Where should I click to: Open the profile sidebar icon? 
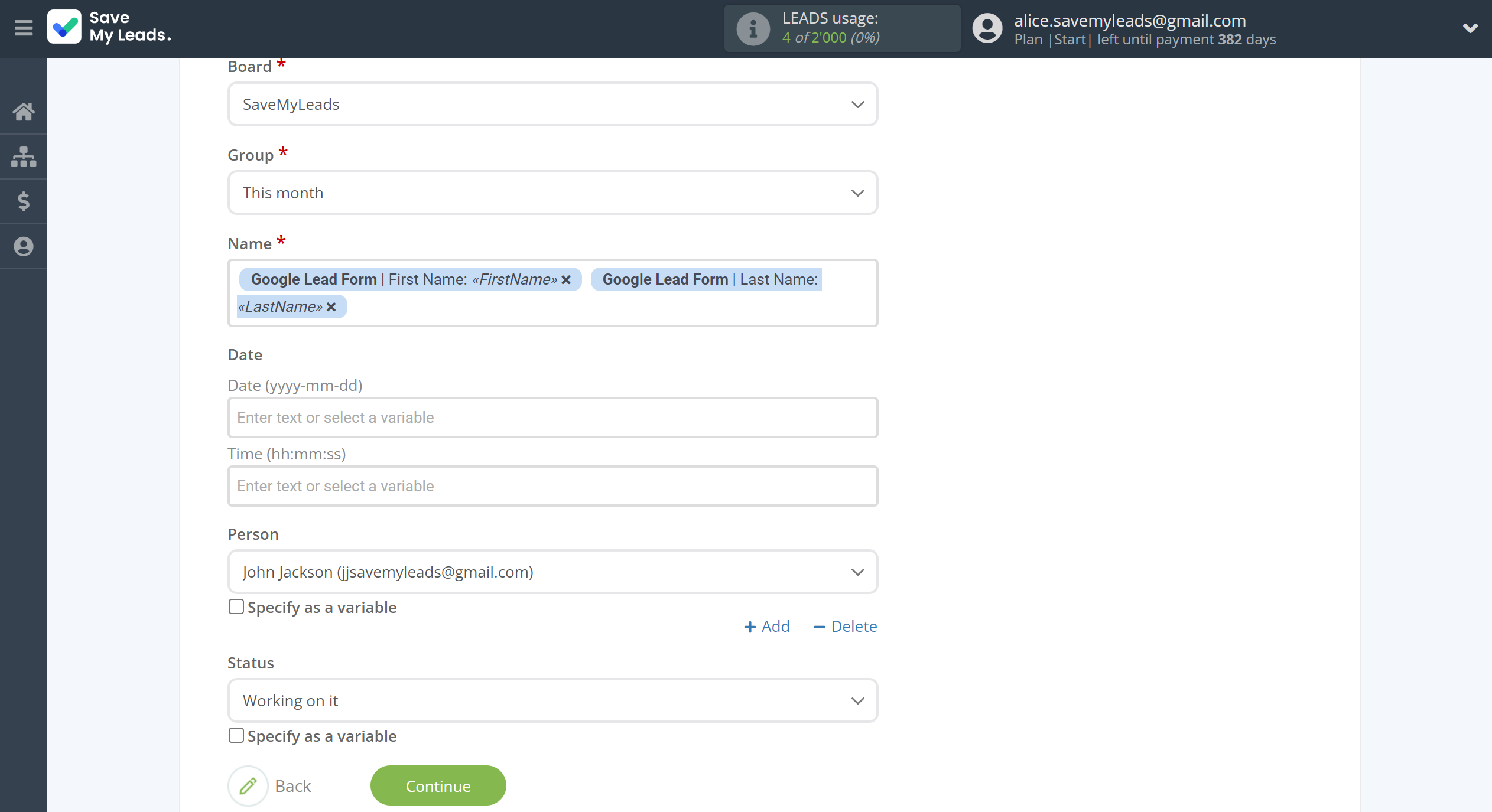coord(24,246)
